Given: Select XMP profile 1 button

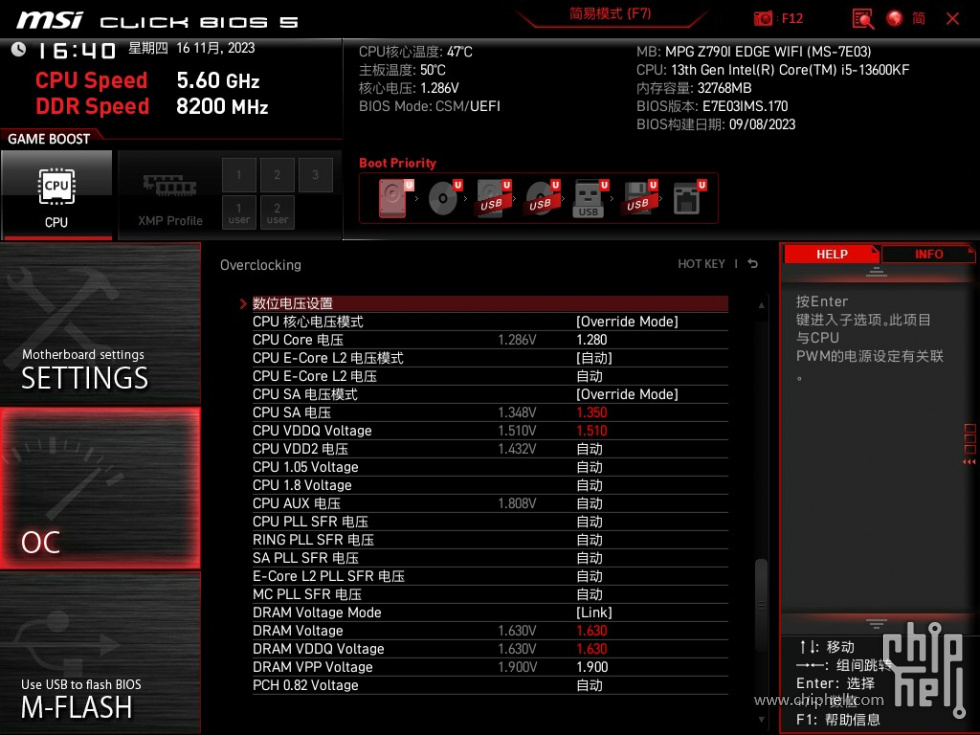Looking at the screenshot, I should 239,175.
